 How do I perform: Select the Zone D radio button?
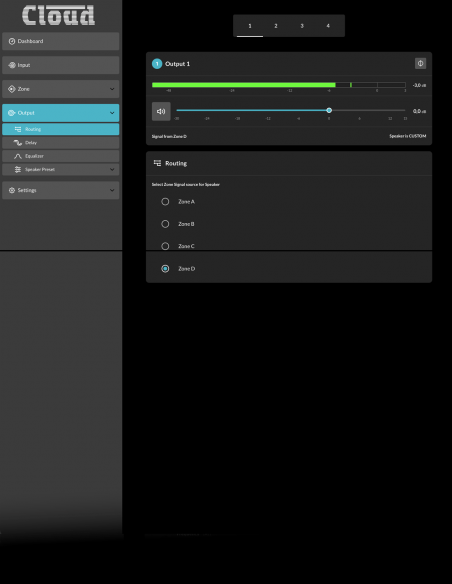coord(165,269)
